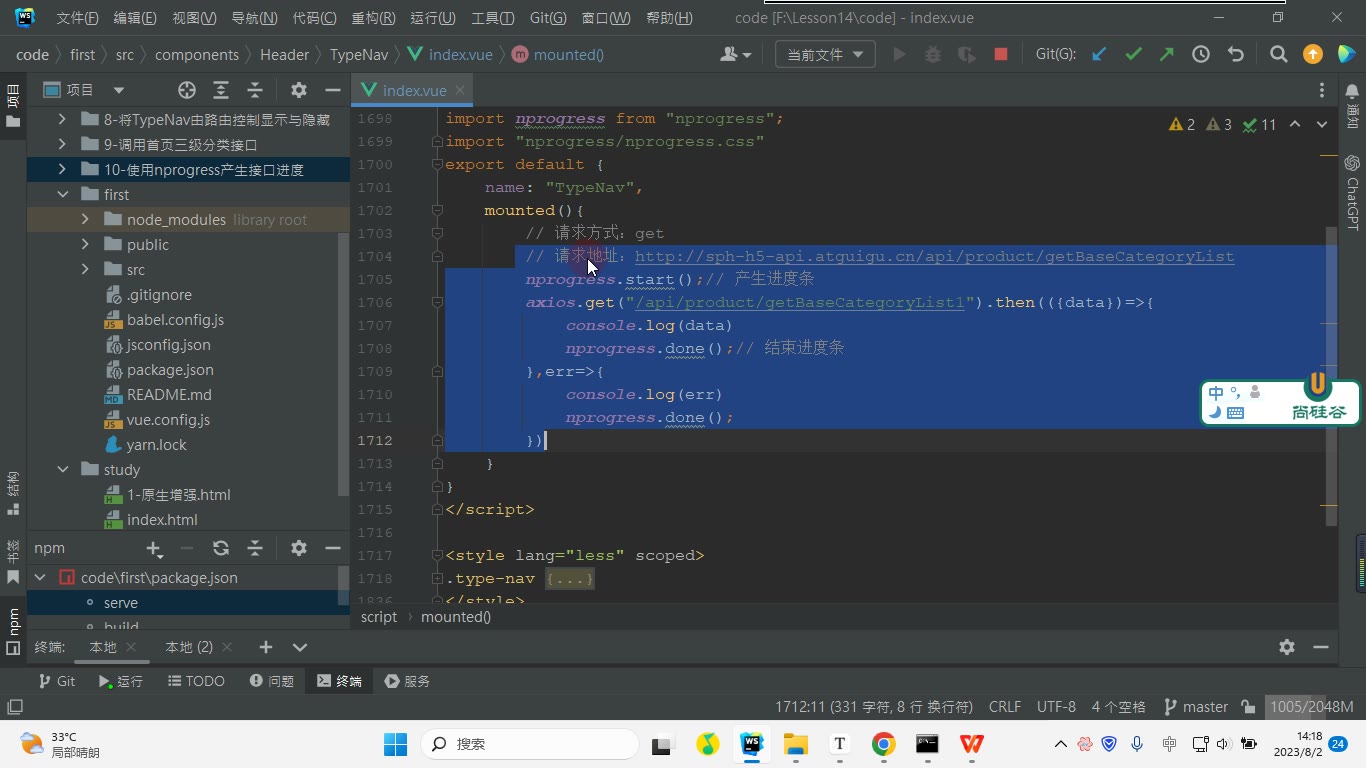1366x768 pixels.
Task: Open Git history clock icon
Action: tap(1201, 55)
